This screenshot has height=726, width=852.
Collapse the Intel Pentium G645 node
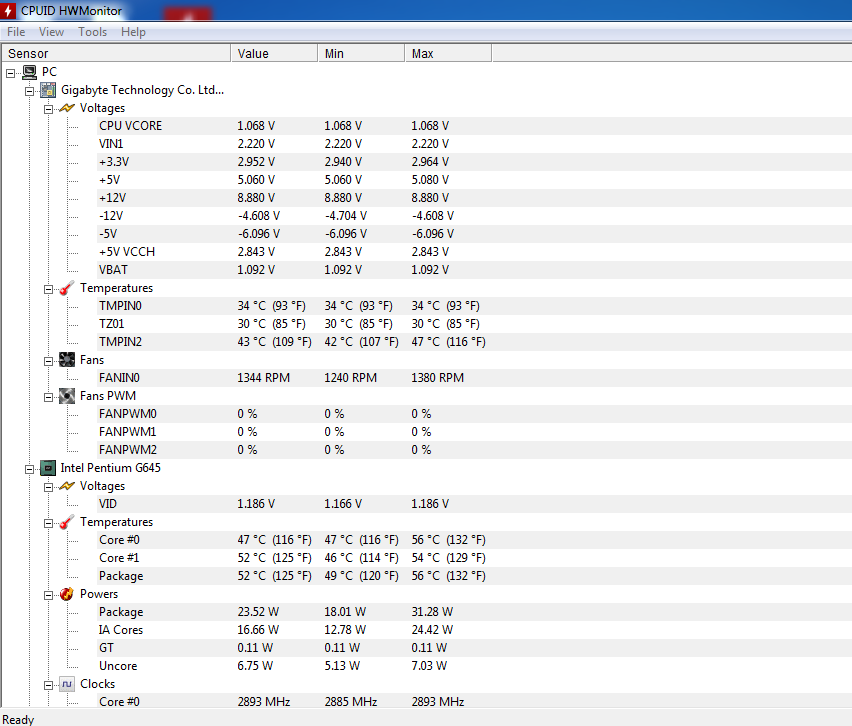point(29,469)
